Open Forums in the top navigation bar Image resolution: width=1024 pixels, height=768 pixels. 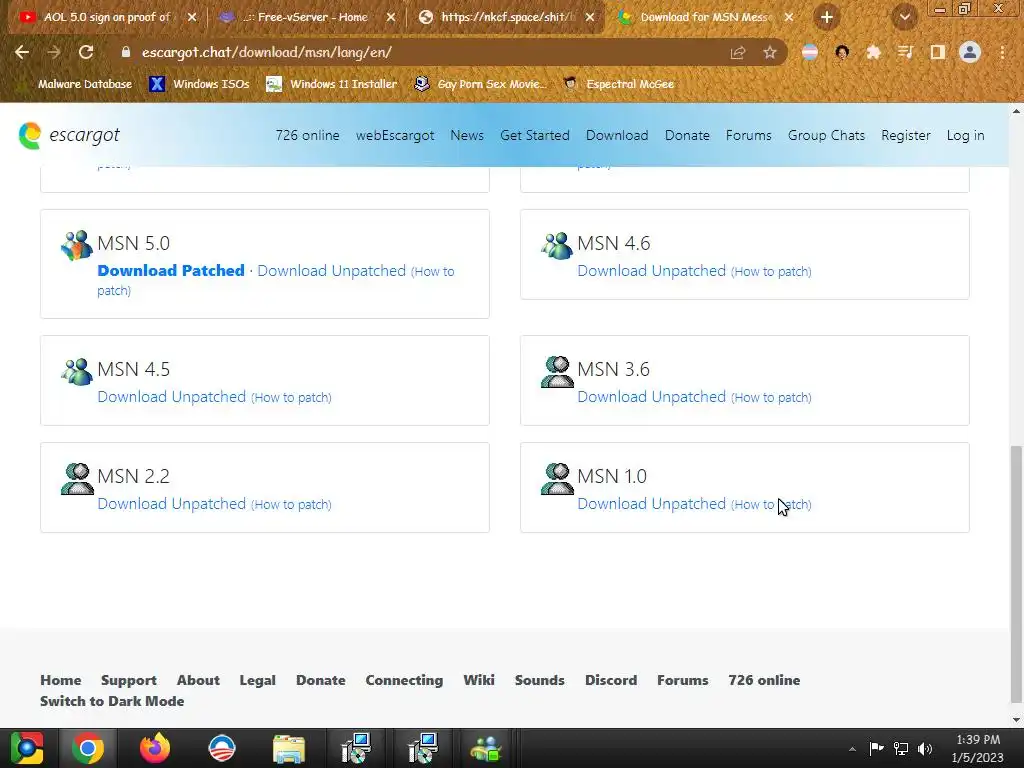click(748, 135)
